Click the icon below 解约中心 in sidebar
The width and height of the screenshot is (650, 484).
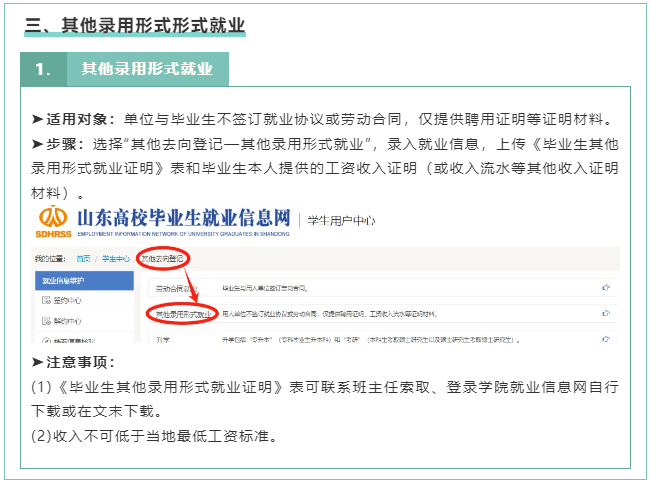(45, 343)
